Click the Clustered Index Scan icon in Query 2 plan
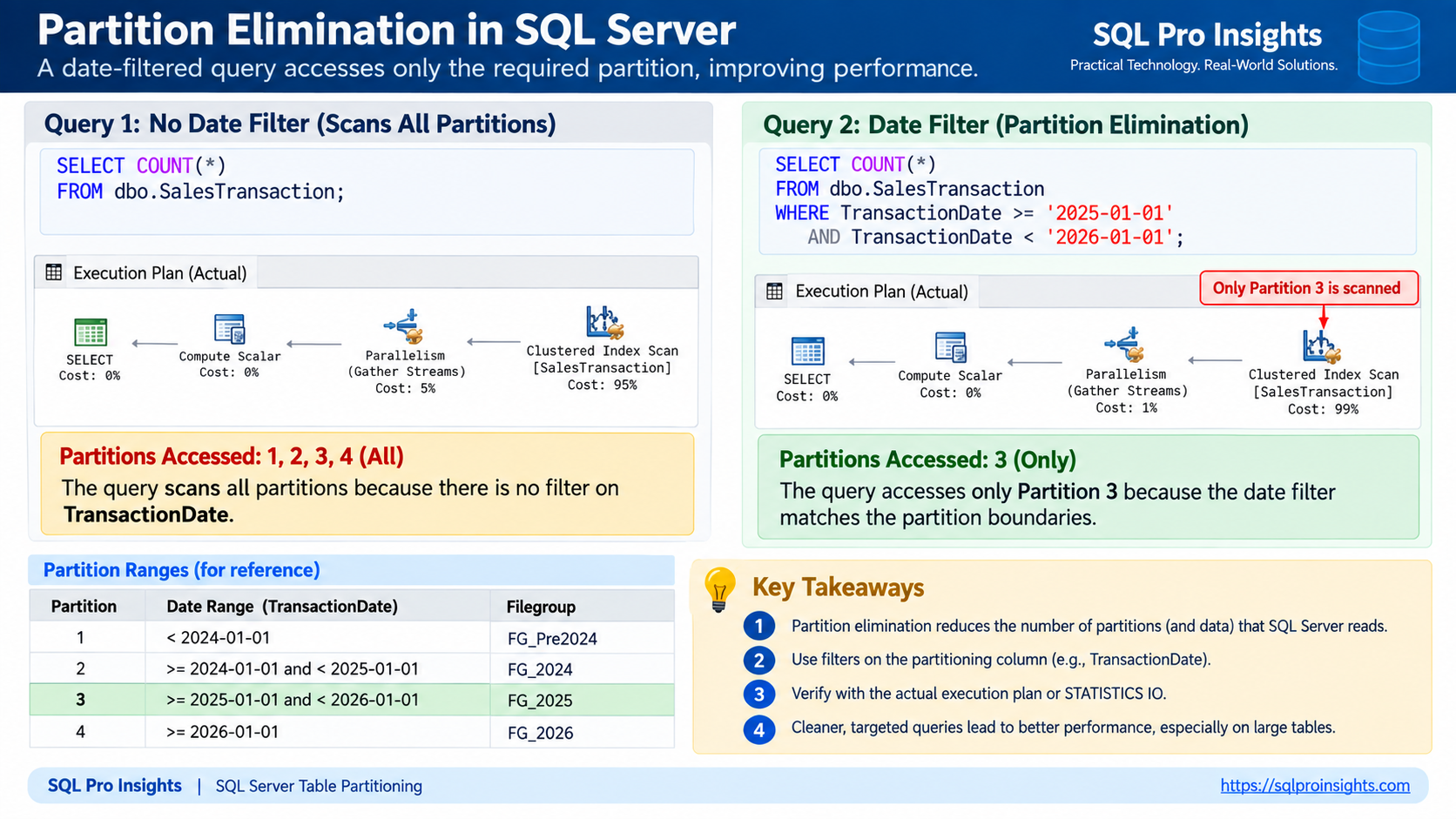1456x819 pixels. pyautogui.click(x=1322, y=346)
